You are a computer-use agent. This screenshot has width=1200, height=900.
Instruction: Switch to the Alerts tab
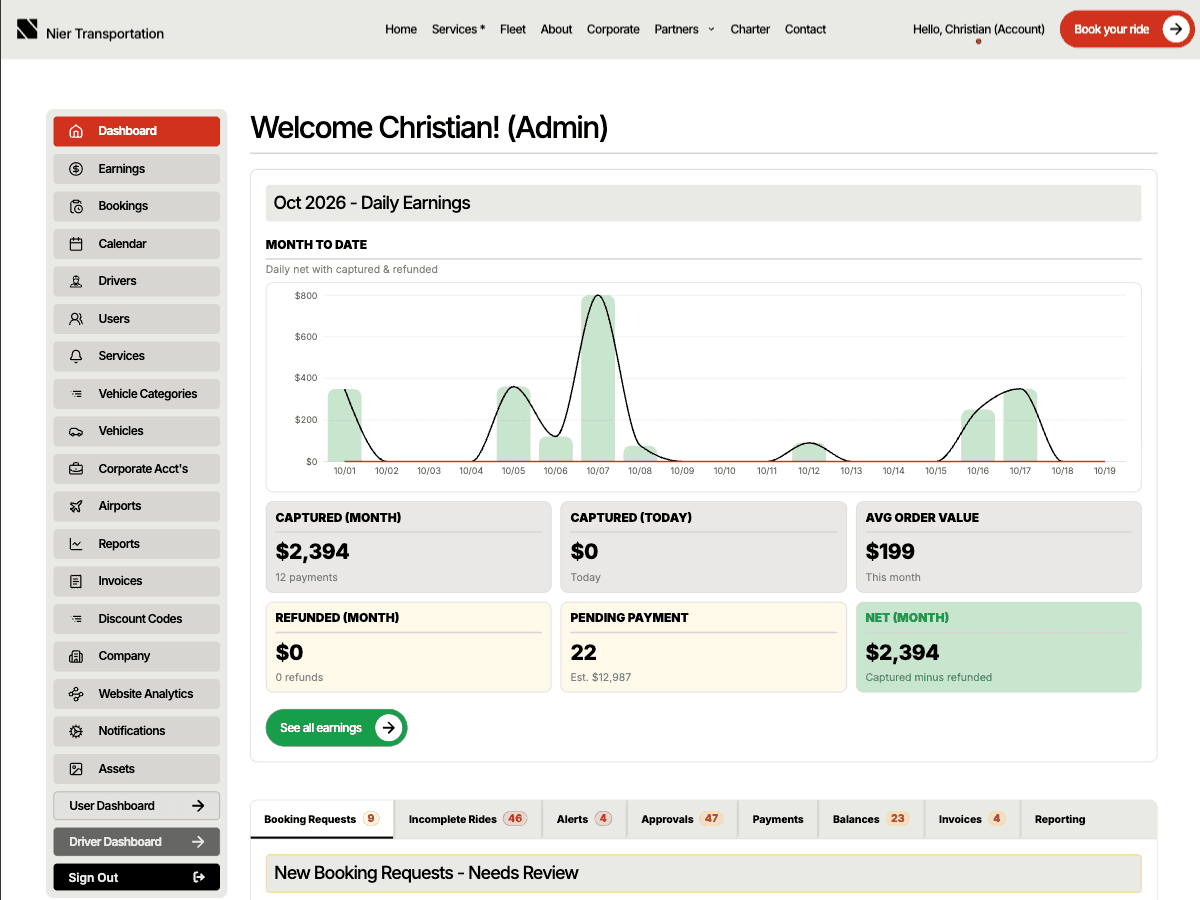(x=584, y=819)
